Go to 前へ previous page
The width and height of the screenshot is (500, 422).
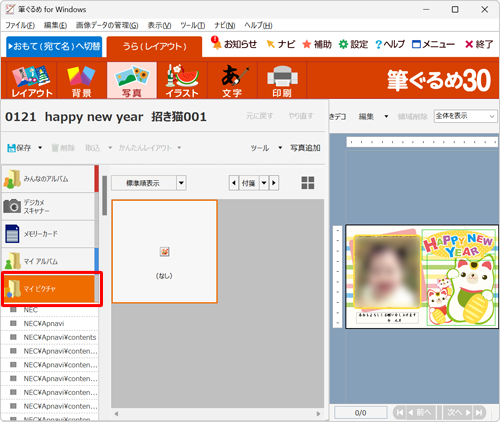(x=421, y=412)
